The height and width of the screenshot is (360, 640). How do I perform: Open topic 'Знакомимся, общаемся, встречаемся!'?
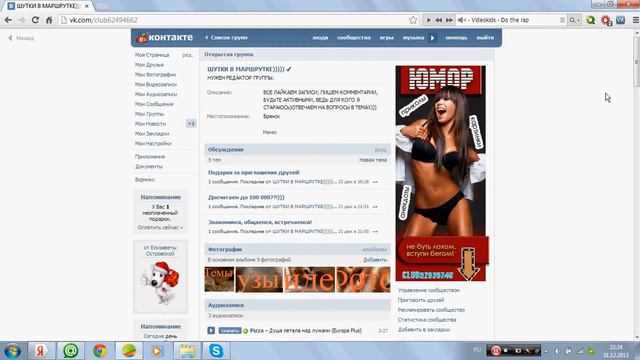260,222
